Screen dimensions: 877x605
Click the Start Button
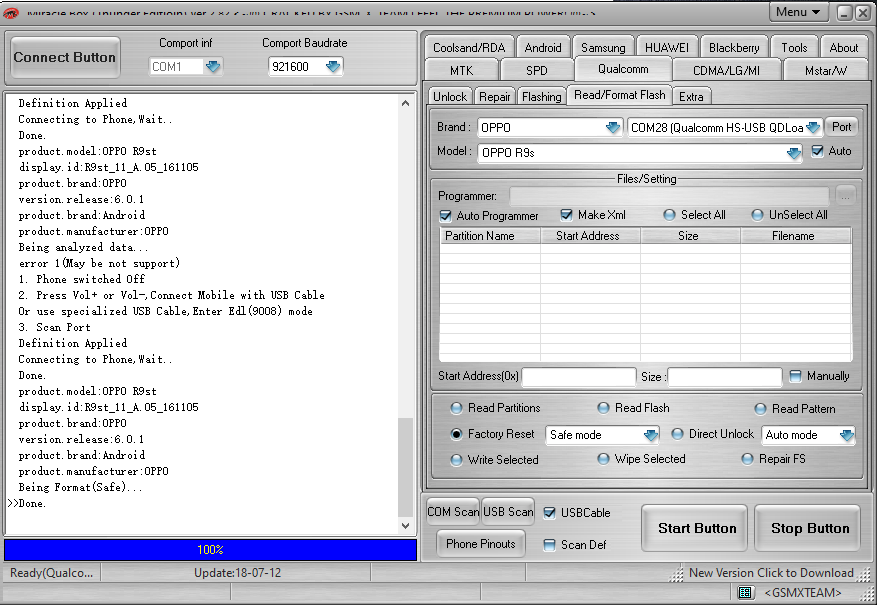tap(694, 528)
